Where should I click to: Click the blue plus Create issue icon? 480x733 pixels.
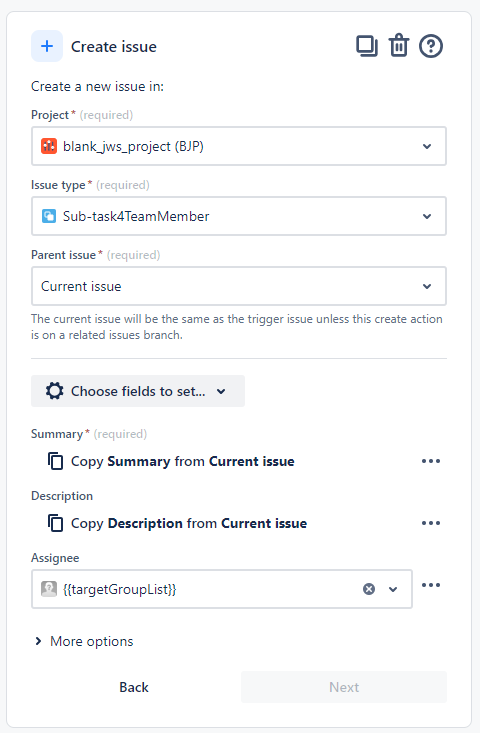[47, 46]
